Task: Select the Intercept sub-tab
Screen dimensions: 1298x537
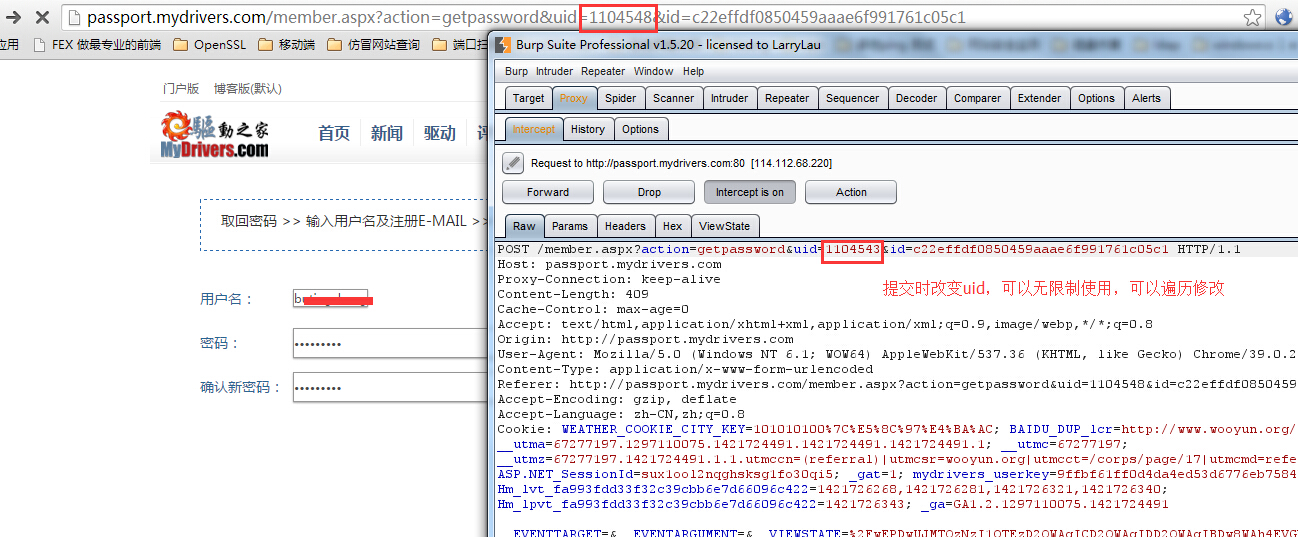Action: tap(534, 129)
